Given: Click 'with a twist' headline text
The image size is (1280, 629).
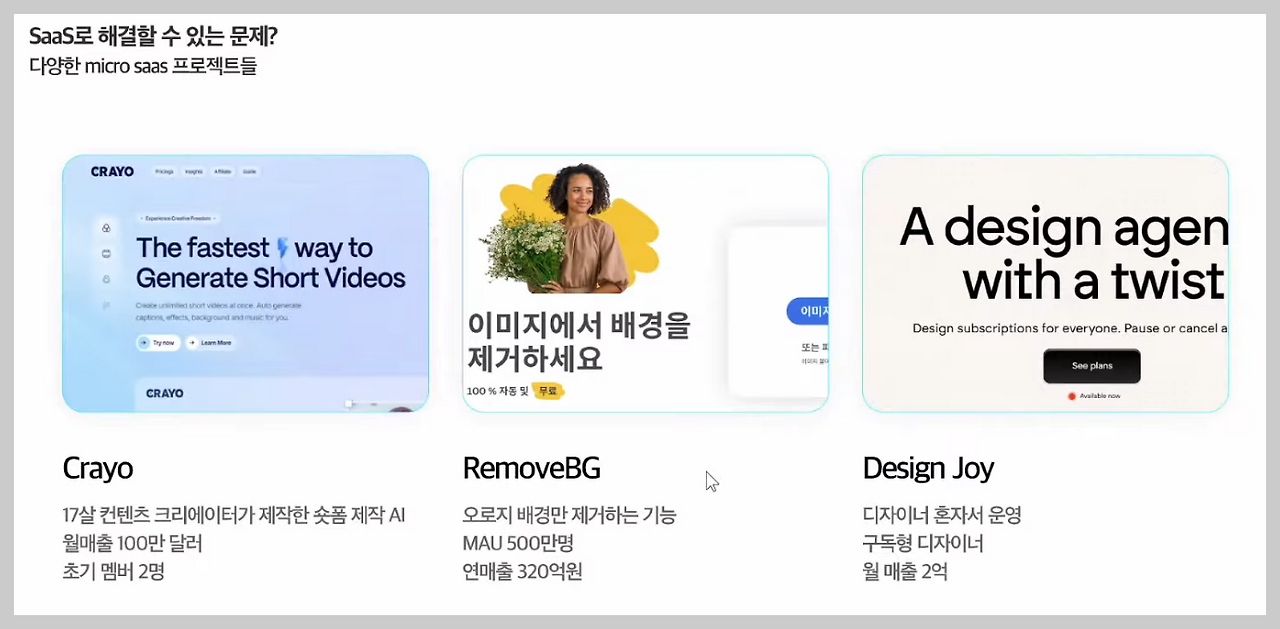Looking at the screenshot, I should (1094, 282).
